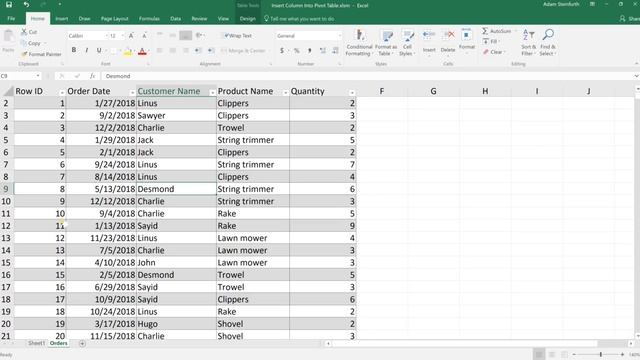Switch to the Sheet1 tab
This screenshot has width=640, height=360.
pos(36,343)
